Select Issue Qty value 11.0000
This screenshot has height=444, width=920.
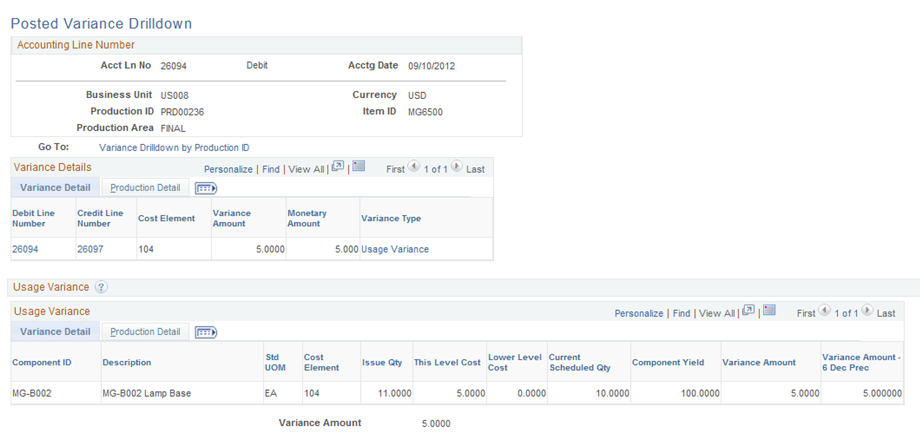coord(395,394)
